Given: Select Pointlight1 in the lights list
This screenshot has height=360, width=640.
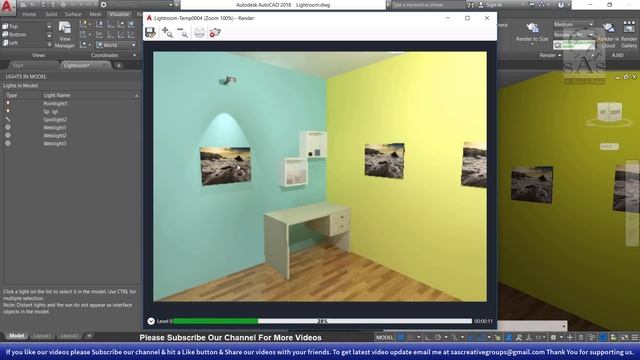Looking at the screenshot, I should tap(56, 104).
